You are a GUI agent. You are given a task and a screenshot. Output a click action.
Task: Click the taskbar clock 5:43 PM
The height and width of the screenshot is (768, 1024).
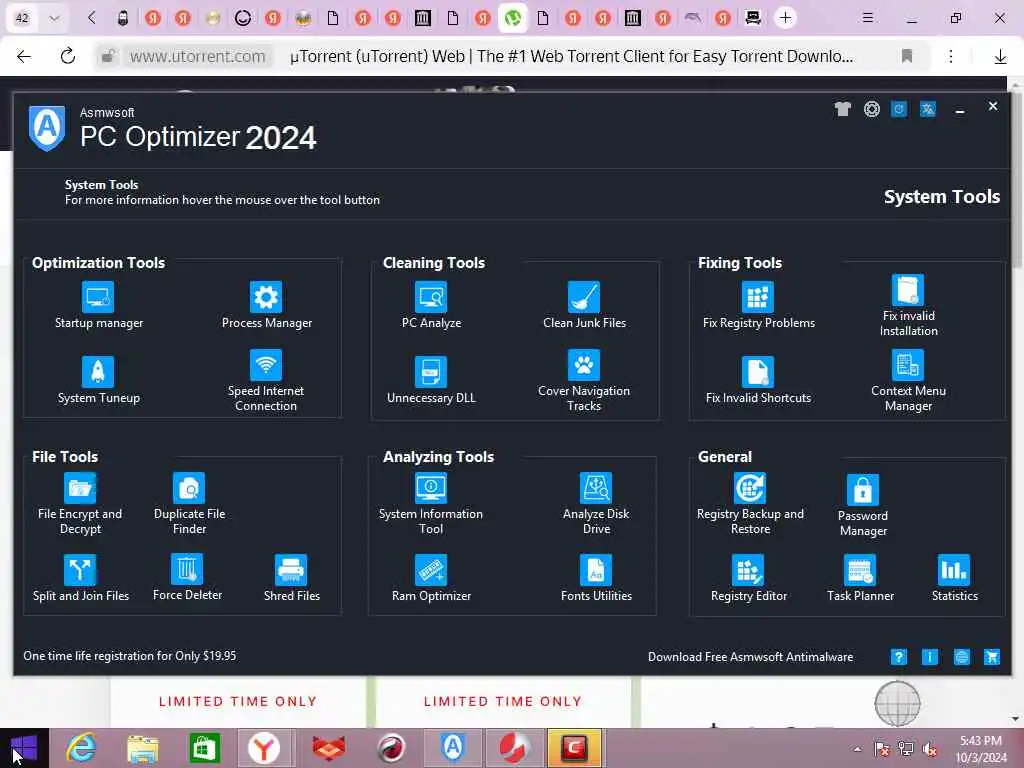coord(980,749)
